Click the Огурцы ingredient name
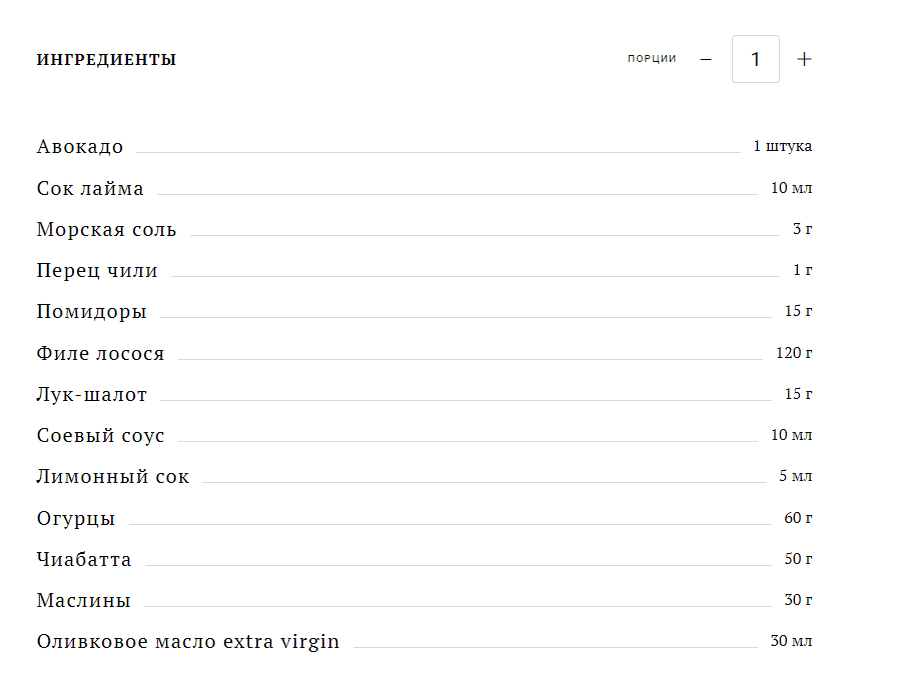 click(76, 519)
